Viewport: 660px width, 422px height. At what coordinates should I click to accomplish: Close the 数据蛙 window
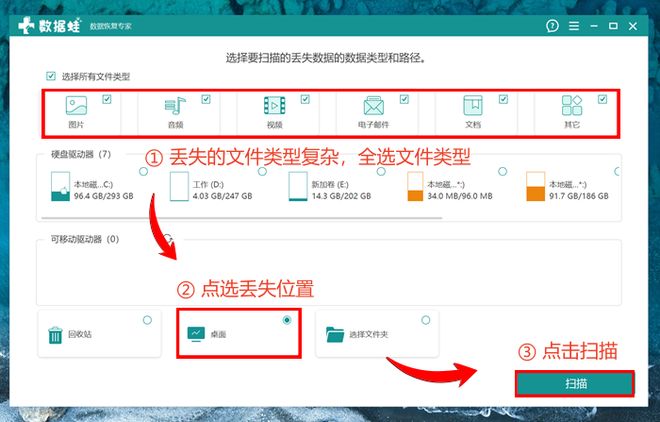(x=633, y=26)
